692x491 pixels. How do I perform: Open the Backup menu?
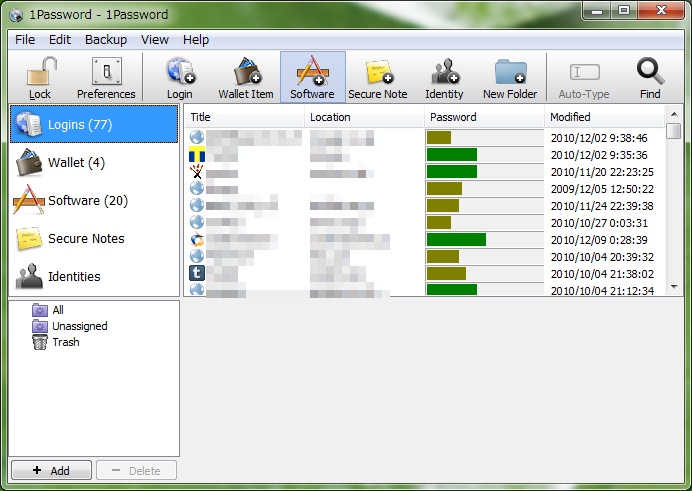(106, 40)
